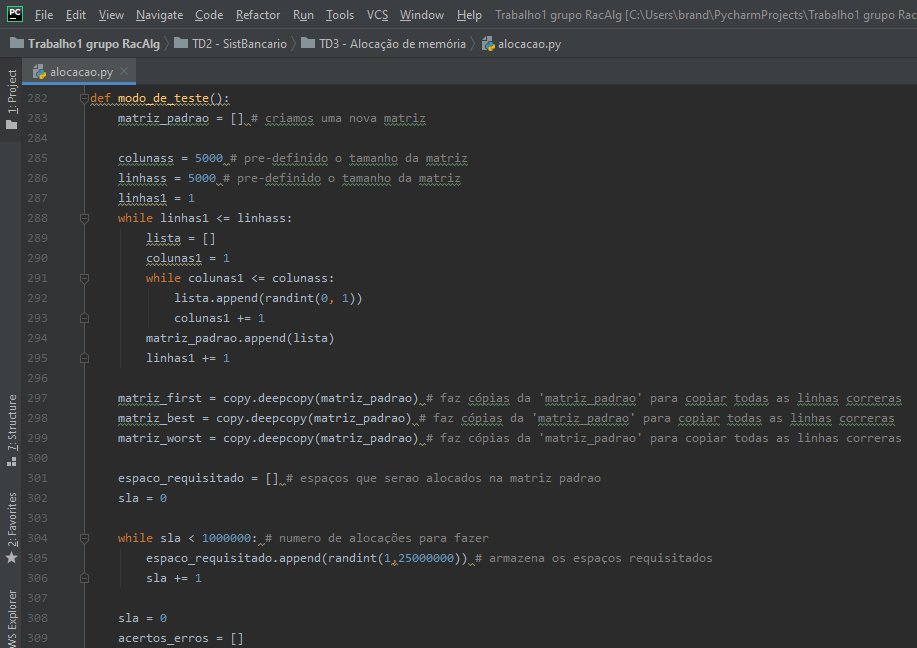Open the Z: Structure tool window
Viewport: 917px width, 648px height.
(12, 422)
